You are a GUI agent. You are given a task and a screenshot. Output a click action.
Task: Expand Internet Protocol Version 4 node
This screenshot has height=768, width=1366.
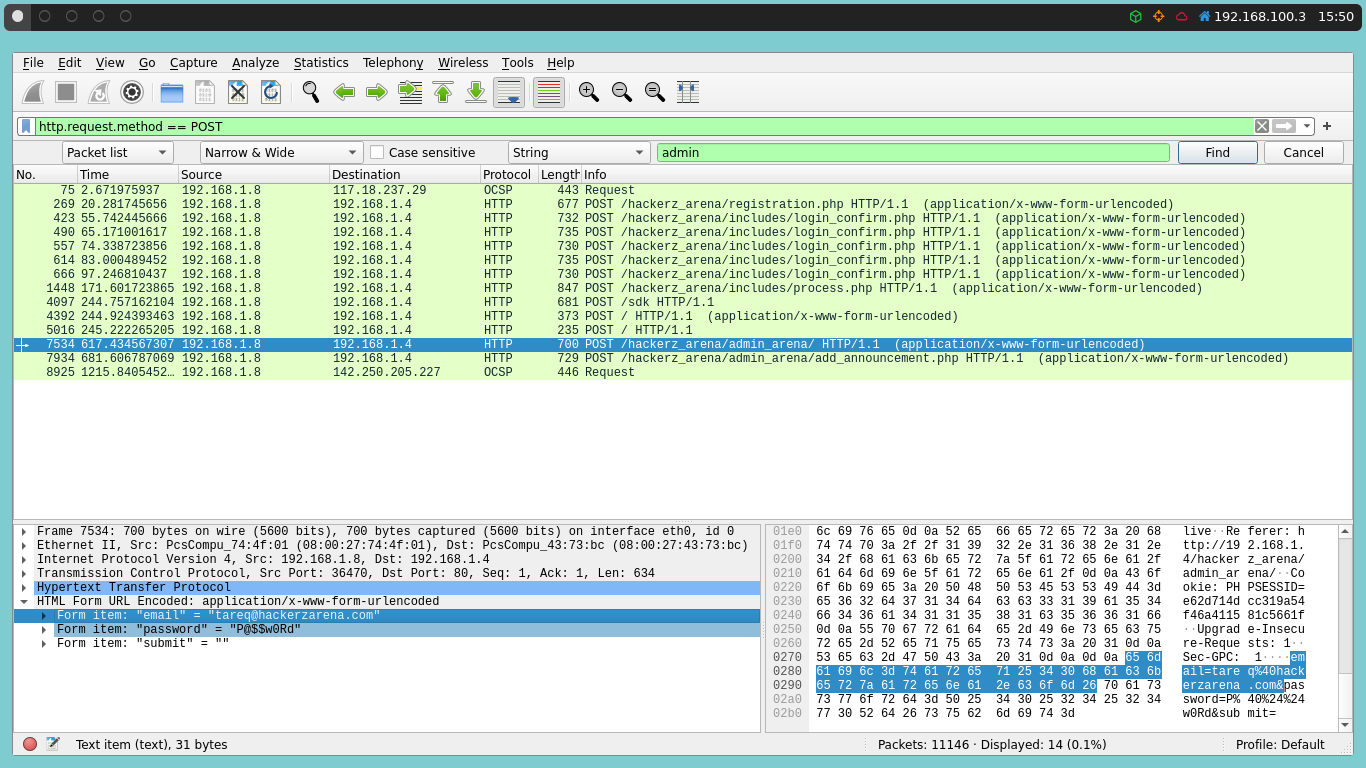[x=24, y=560]
